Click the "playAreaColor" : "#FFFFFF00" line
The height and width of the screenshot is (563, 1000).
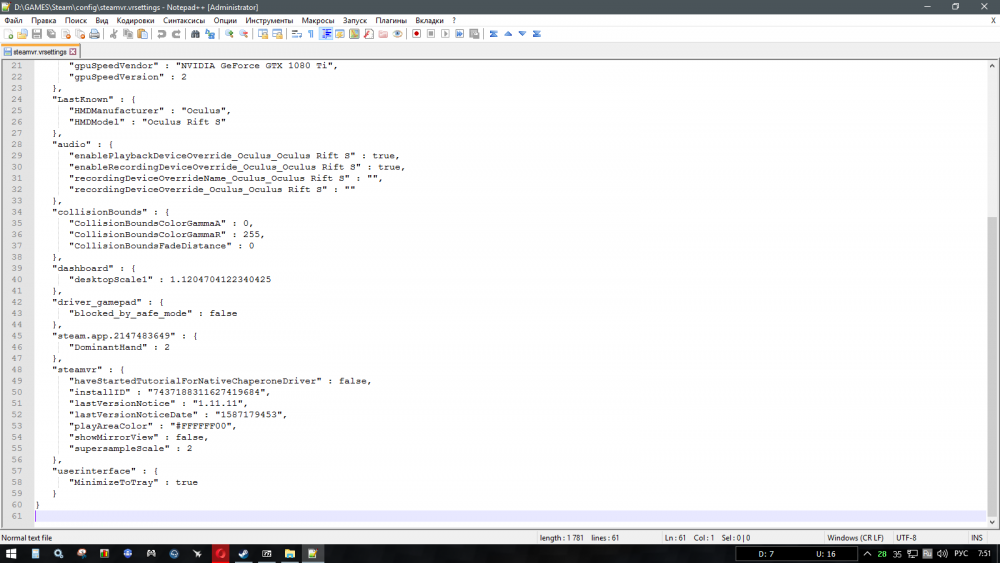pyautogui.click(x=152, y=426)
